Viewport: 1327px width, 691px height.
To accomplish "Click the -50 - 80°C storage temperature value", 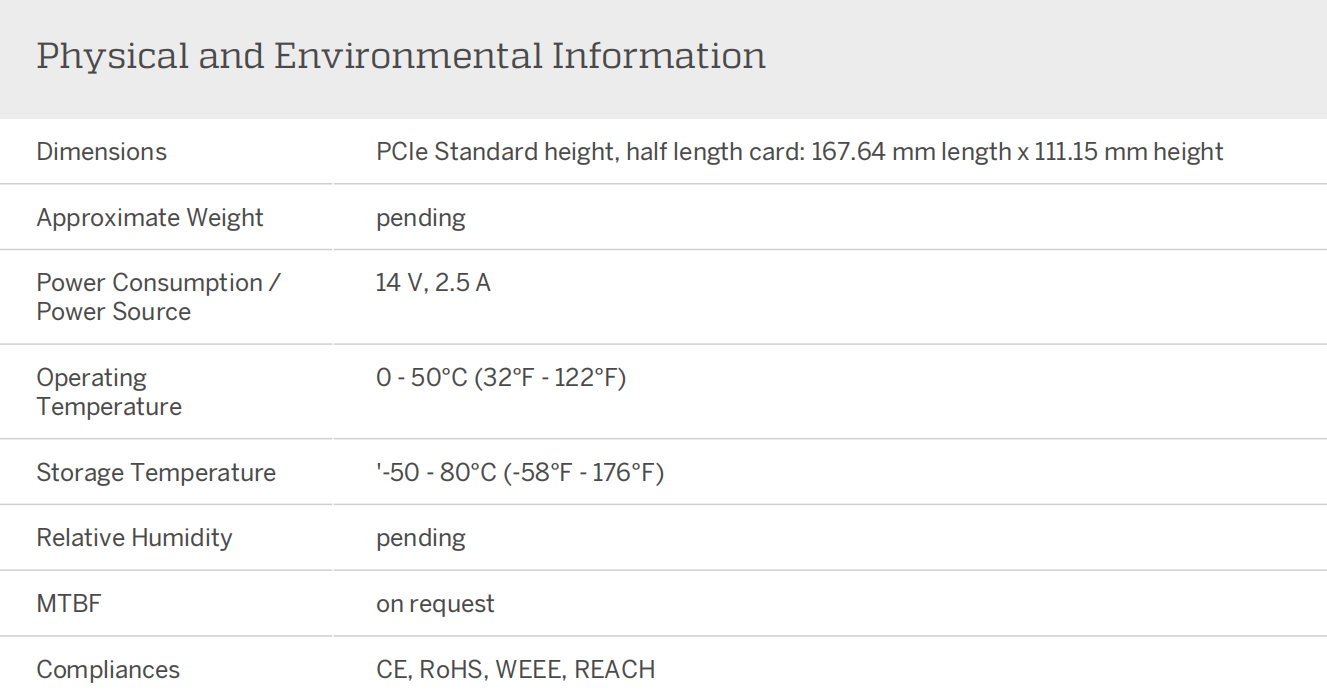I will [520, 473].
